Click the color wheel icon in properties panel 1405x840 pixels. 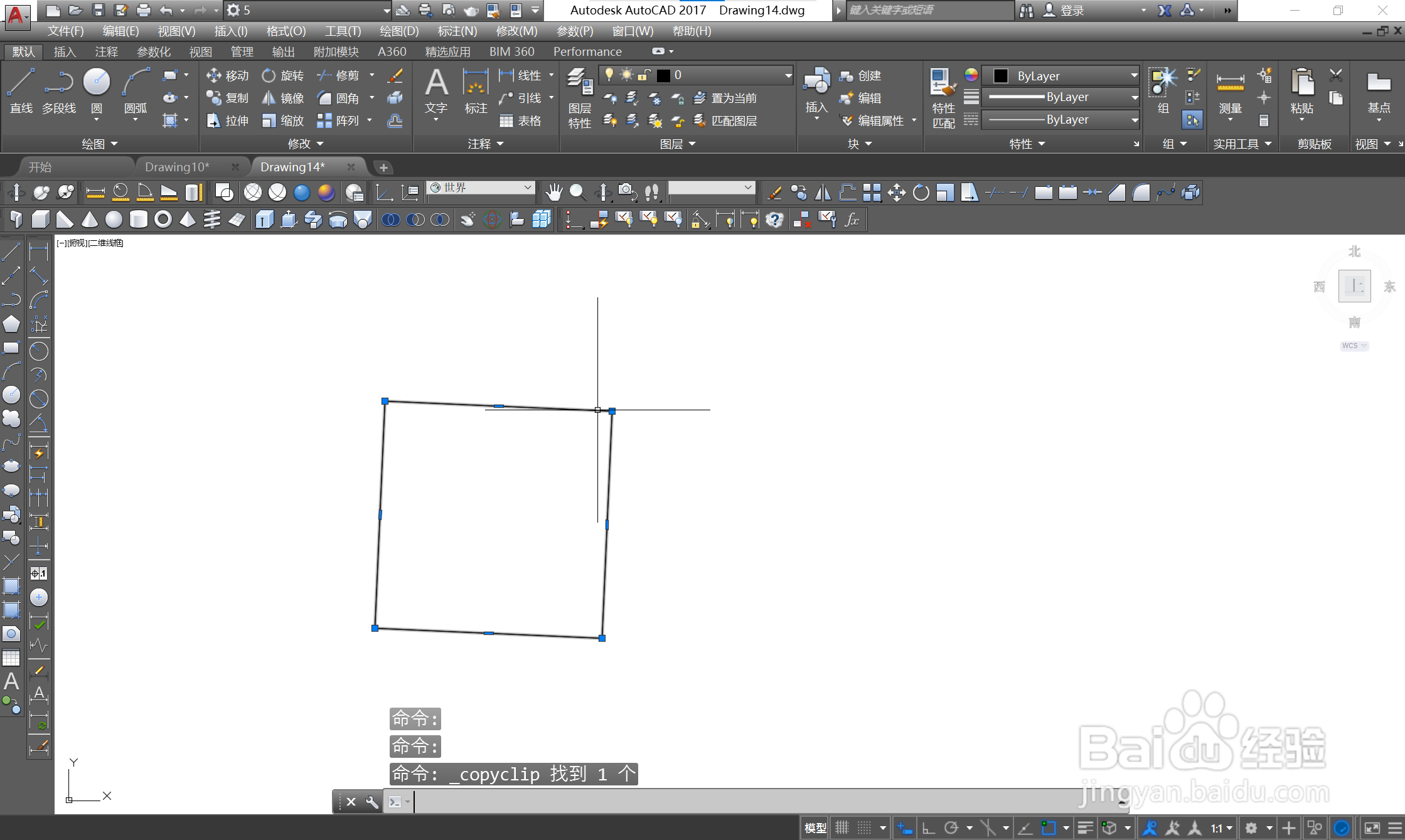[x=971, y=75]
